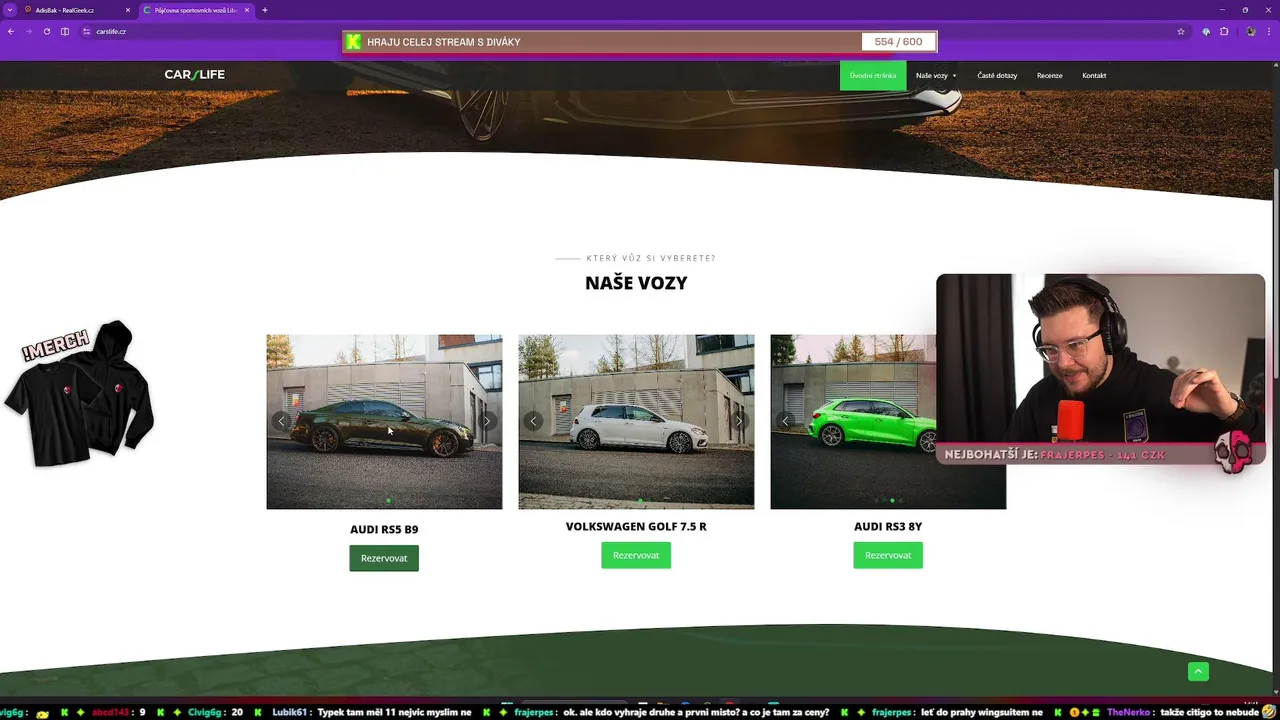Open the browser three-dot menu
This screenshot has height=720, width=1280.
click(x=1270, y=31)
